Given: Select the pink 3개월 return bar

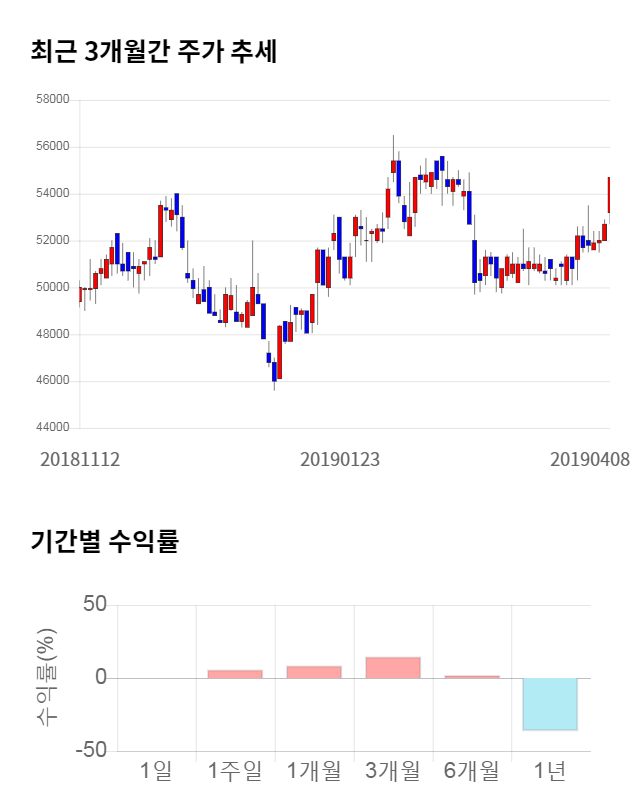Looking at the screenshot, I should 392,668.
